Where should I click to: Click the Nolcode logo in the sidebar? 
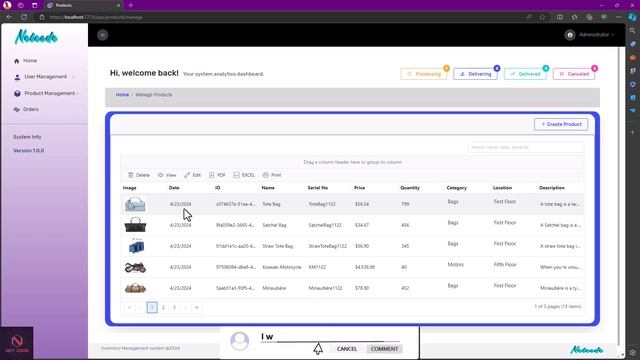click(x=36, y=37)
